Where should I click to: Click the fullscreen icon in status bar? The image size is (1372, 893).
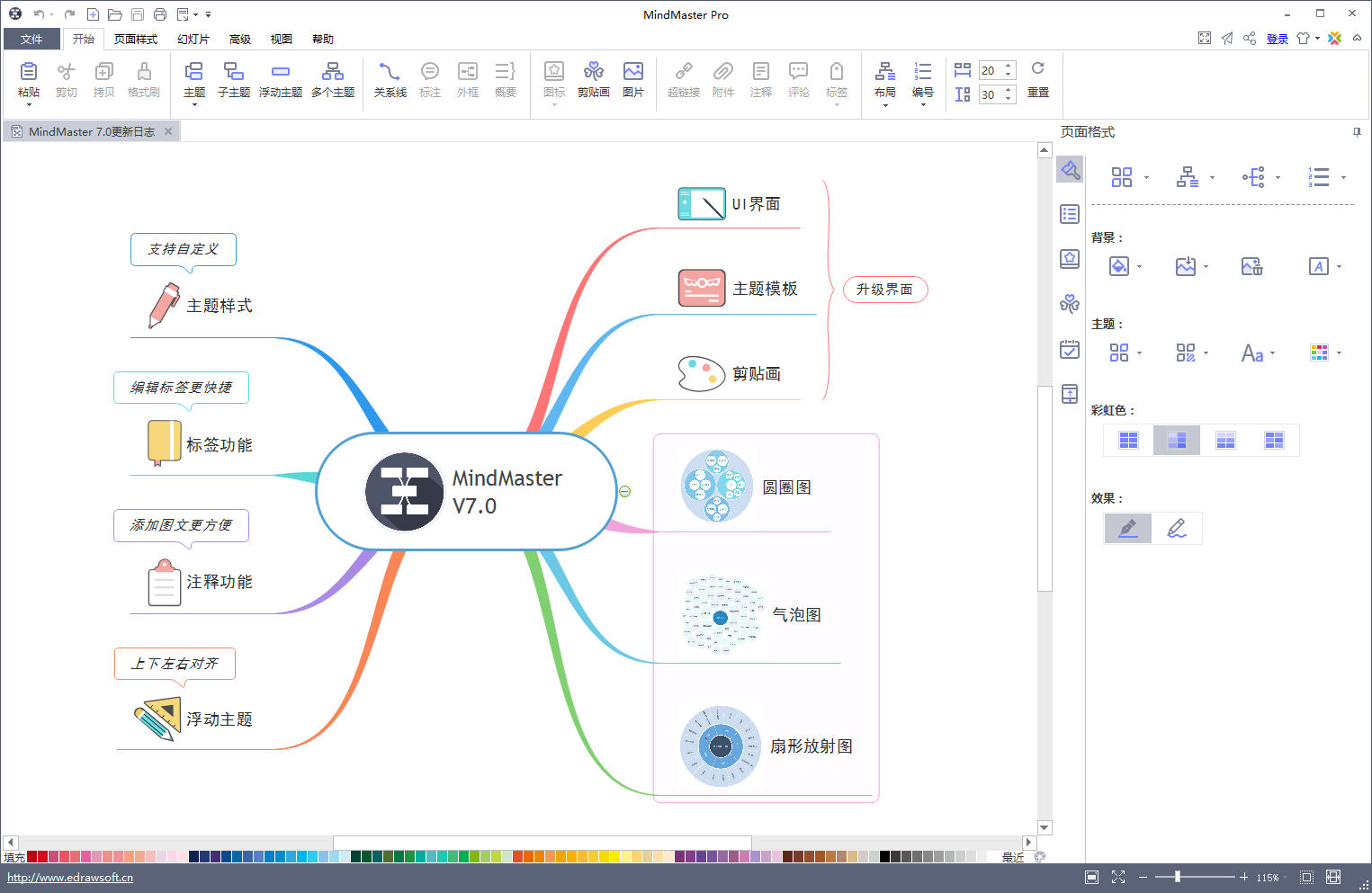coord(1118,877)
